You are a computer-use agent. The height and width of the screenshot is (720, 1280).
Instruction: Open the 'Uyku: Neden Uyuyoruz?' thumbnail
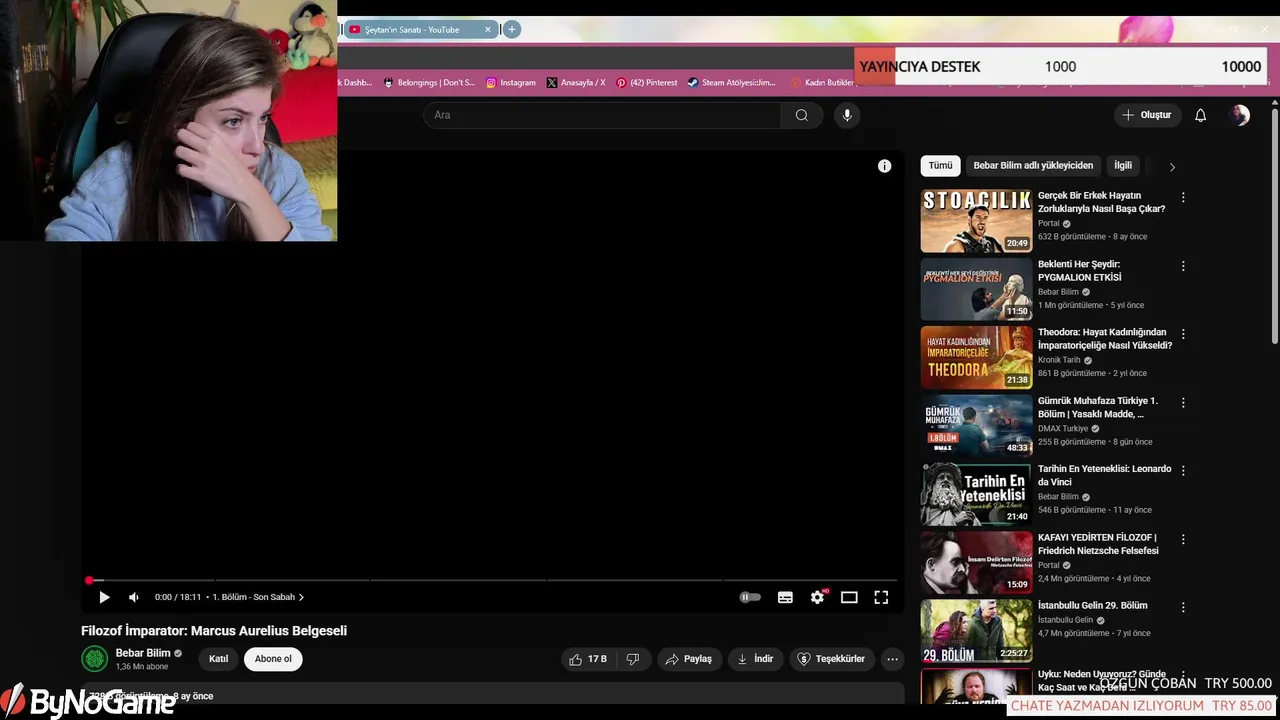point(976,686)
